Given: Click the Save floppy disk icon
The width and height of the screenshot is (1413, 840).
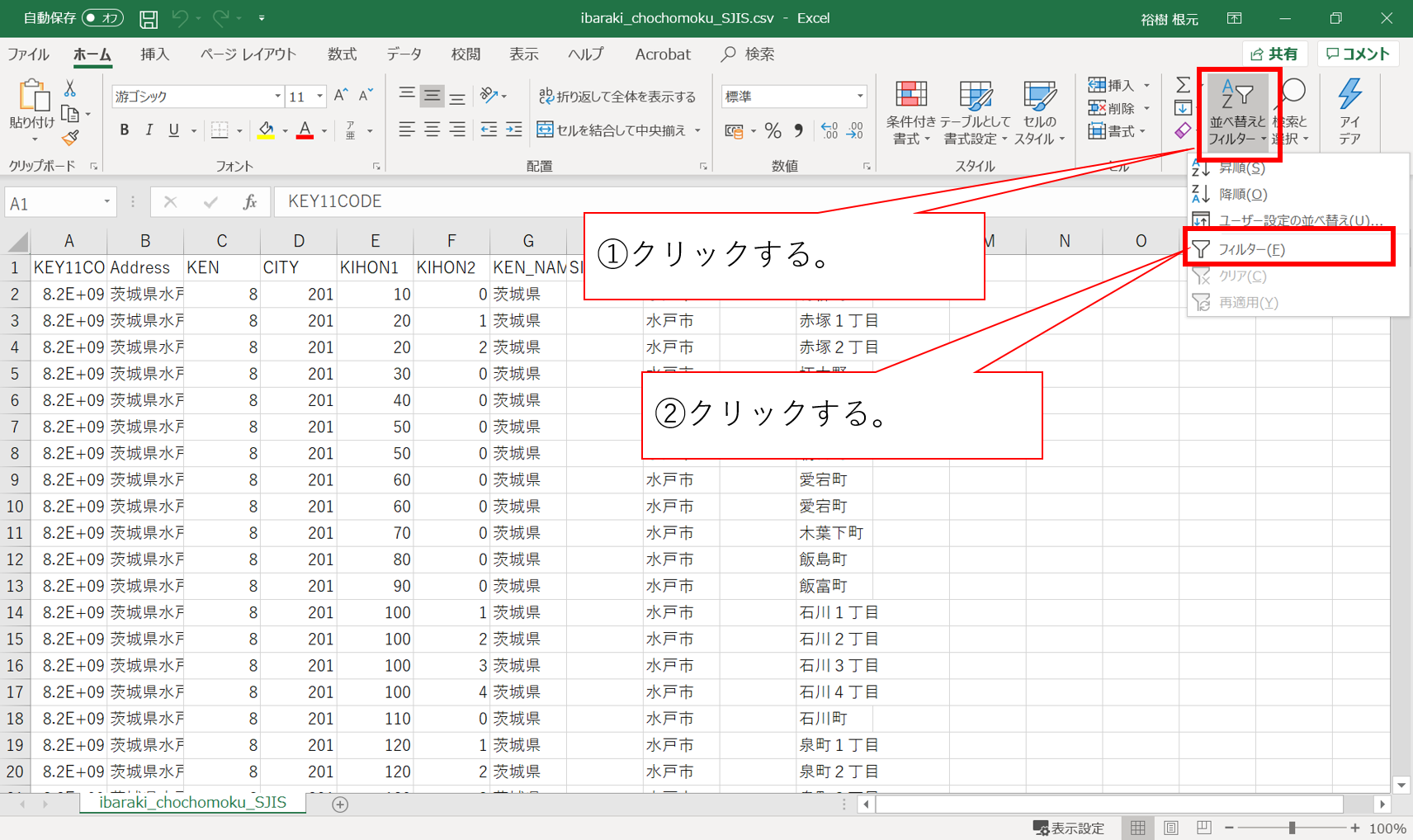Looking at the screenshot, I should (149, 18).
